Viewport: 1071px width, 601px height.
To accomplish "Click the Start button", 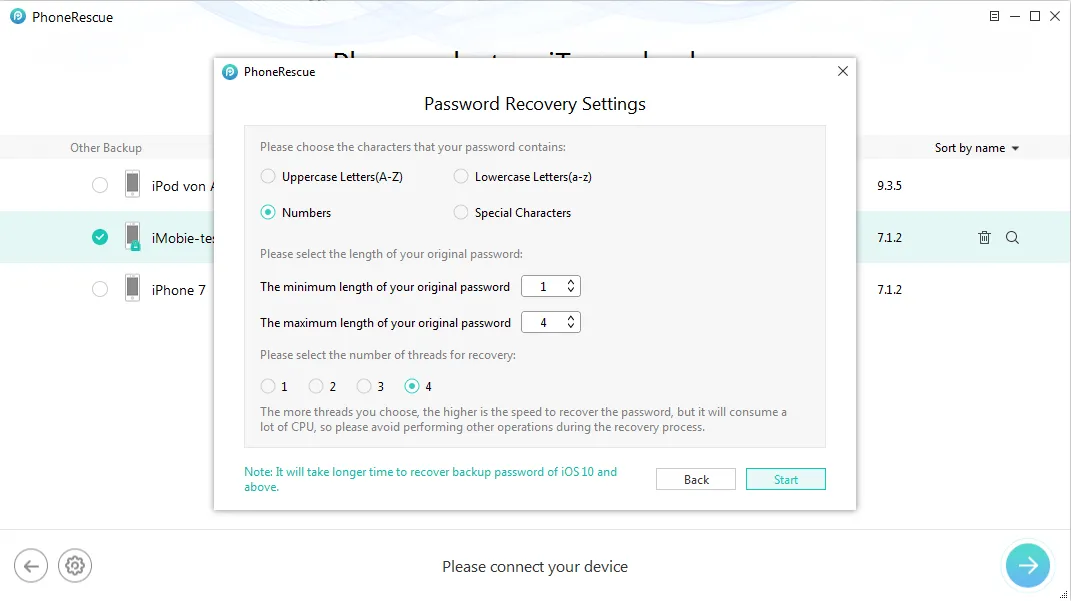I will point(785,479).
